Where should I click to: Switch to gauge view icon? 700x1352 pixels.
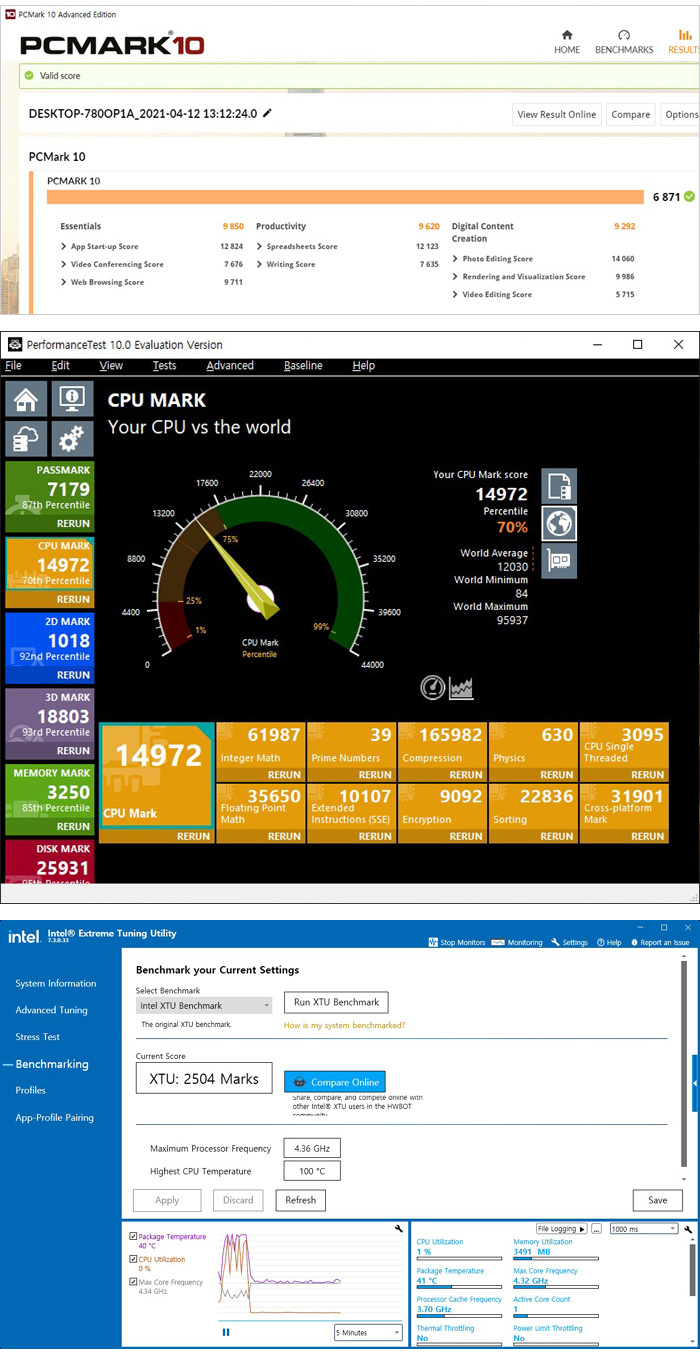click(x=433, y=687)
